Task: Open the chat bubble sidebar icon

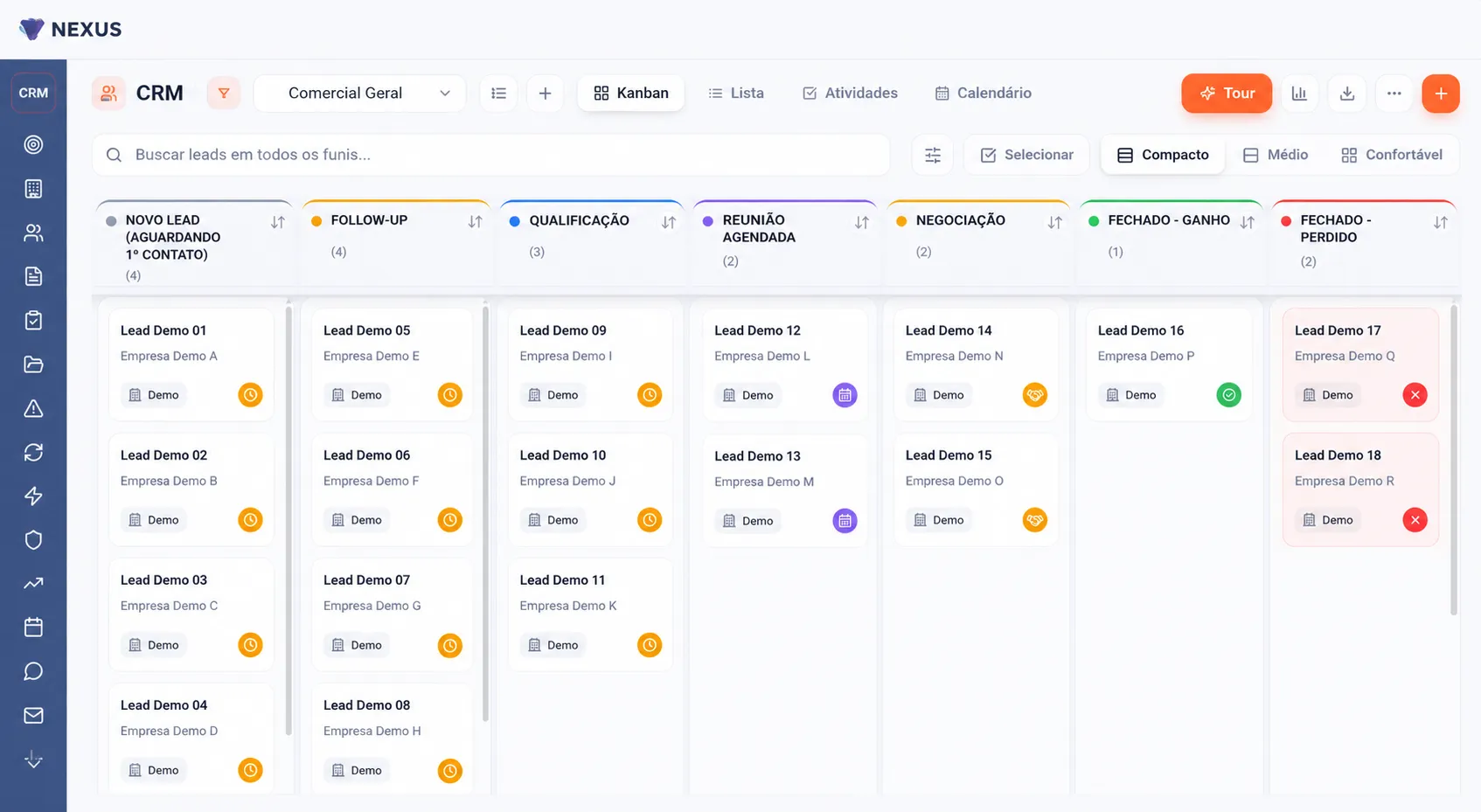Action: (33, 671)
